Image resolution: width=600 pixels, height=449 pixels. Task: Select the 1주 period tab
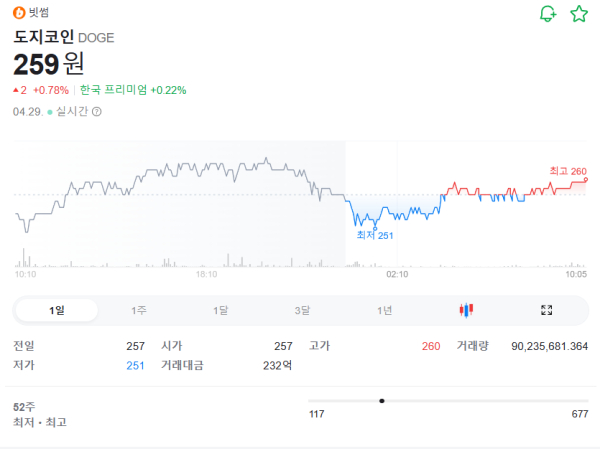coord(139,310)
